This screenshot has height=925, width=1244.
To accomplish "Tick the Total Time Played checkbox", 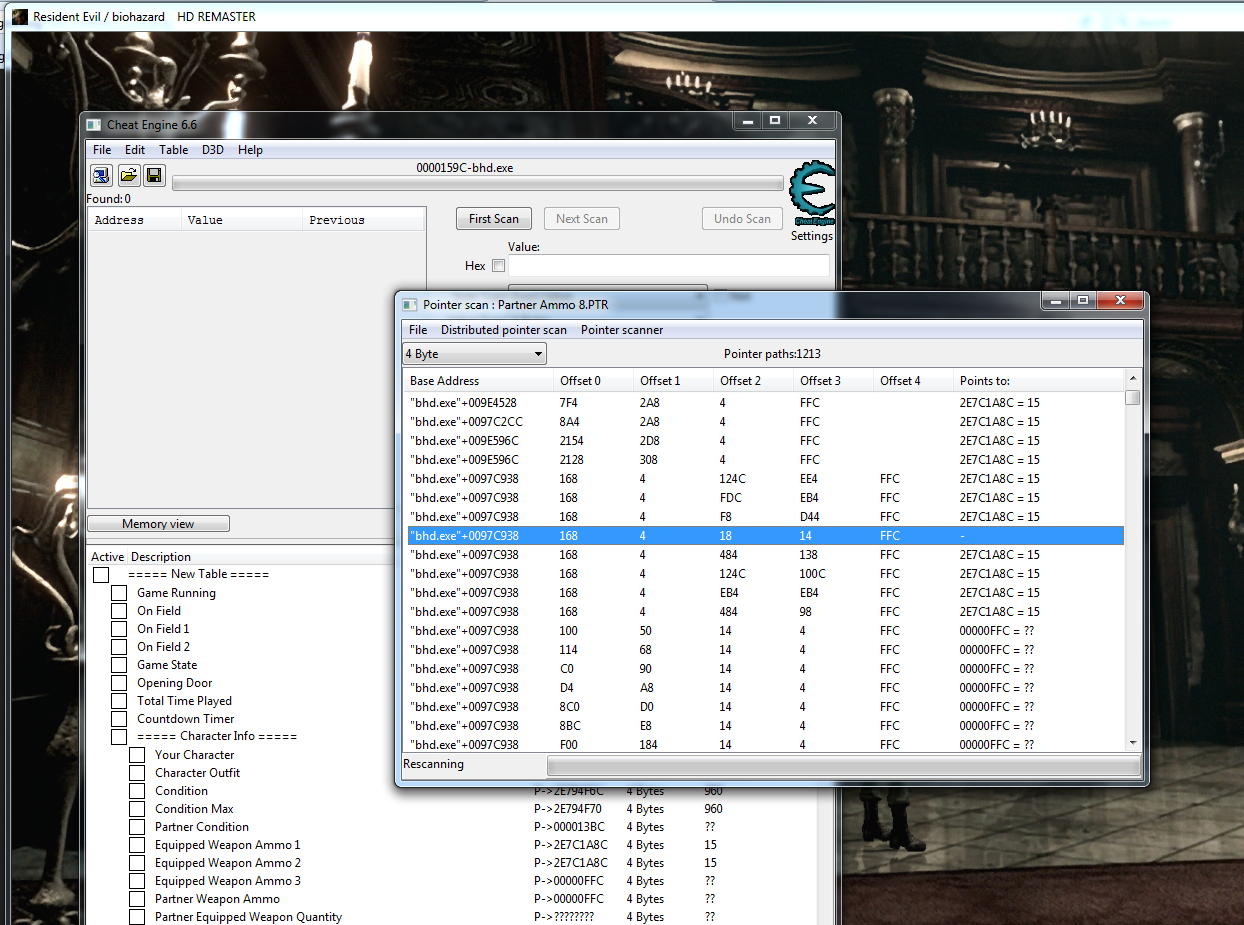I will (x=119, y=701).
